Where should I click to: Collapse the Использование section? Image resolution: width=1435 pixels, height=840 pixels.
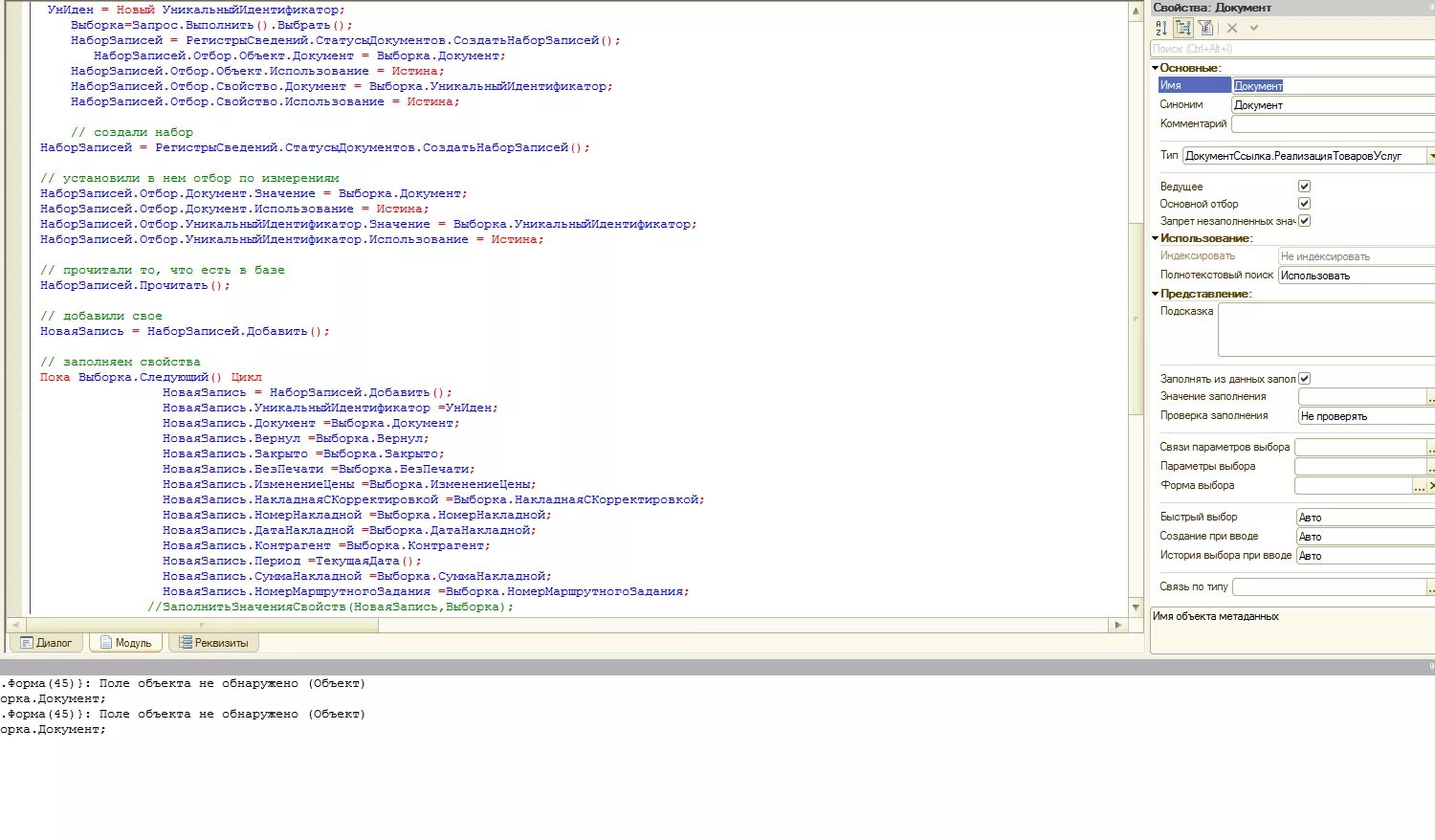point(1156,238)
